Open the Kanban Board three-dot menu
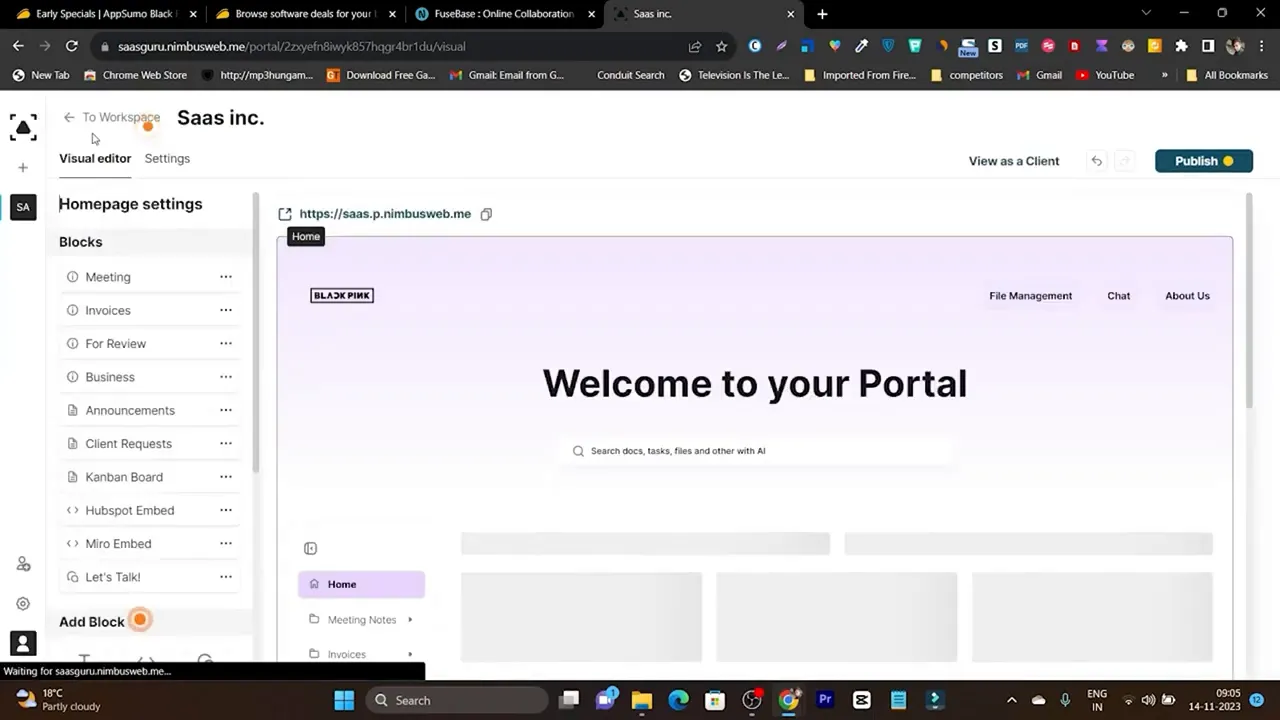The height and width of the screenshot is (720, 1280). [x=225, y=477]
